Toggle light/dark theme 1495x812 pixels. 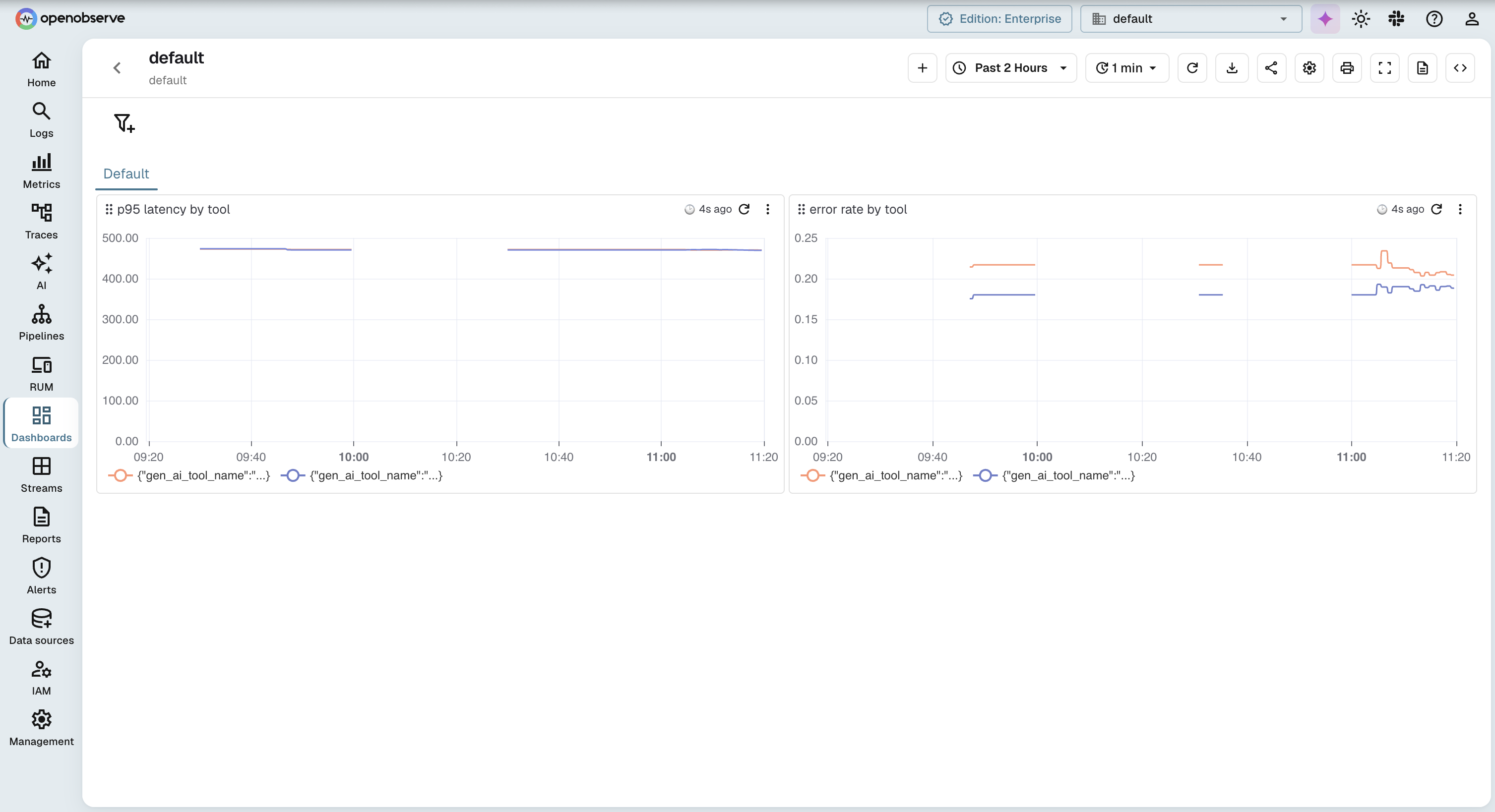click(1361, 18)
